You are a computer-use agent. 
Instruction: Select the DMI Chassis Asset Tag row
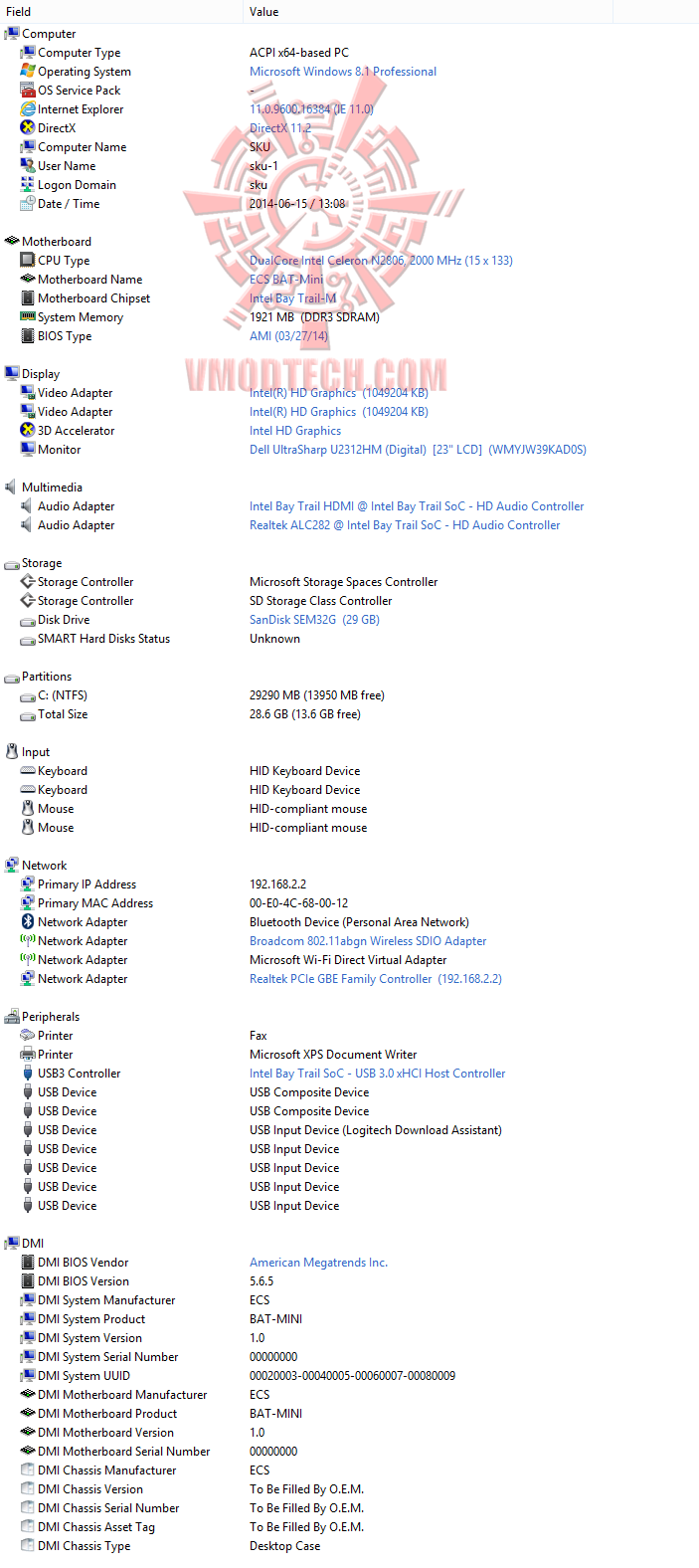click(x=349, y=1527)
